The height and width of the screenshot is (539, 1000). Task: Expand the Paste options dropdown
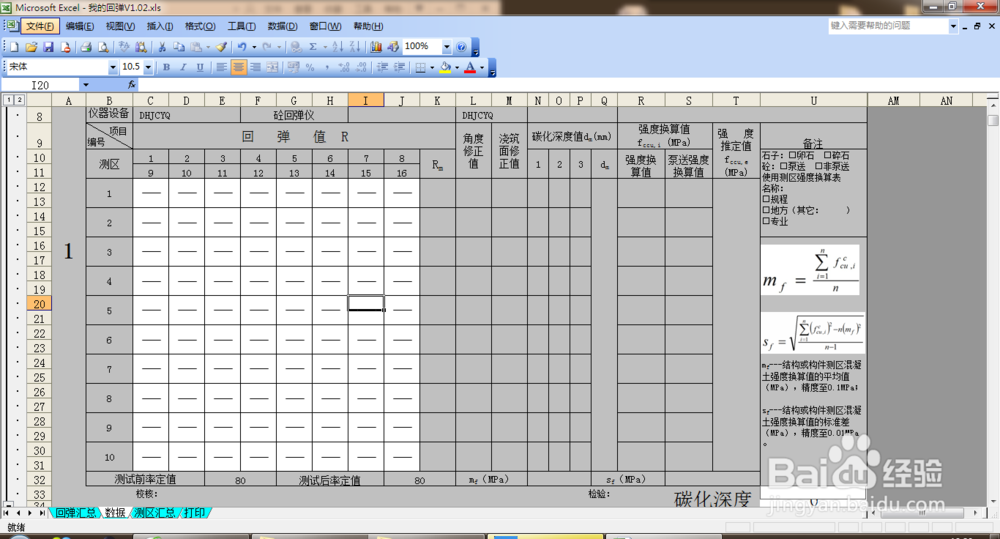tap(208, 47)
